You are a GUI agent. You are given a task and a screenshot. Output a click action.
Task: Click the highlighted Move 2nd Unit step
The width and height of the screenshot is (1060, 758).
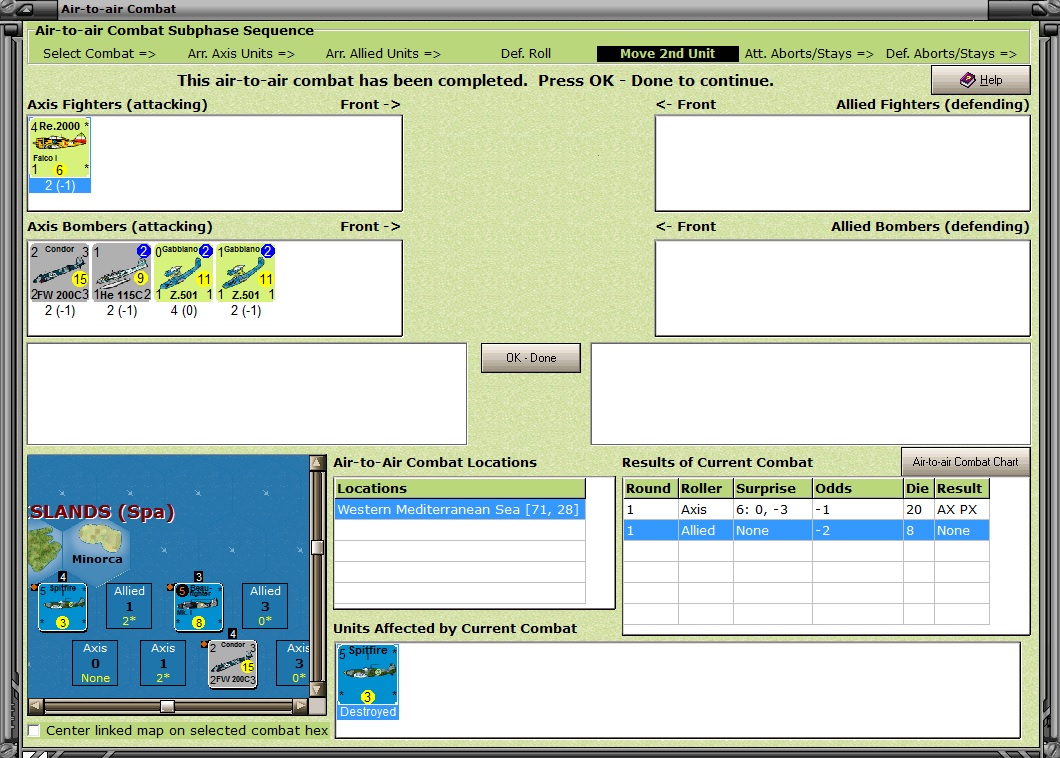667,53
